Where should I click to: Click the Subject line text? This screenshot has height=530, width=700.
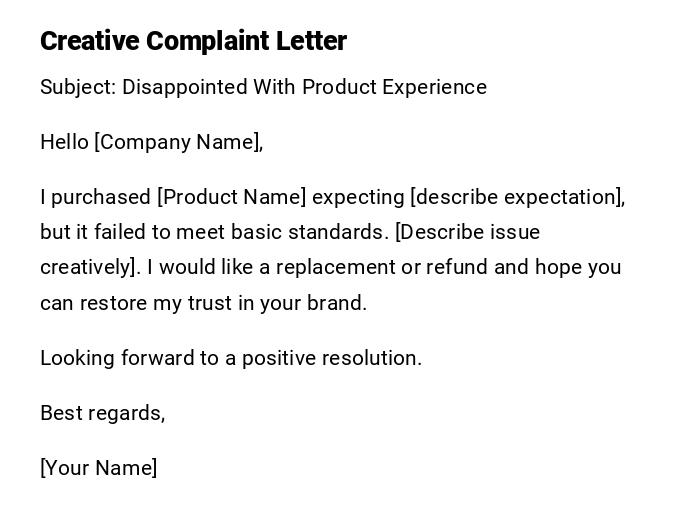pos(263,87)
